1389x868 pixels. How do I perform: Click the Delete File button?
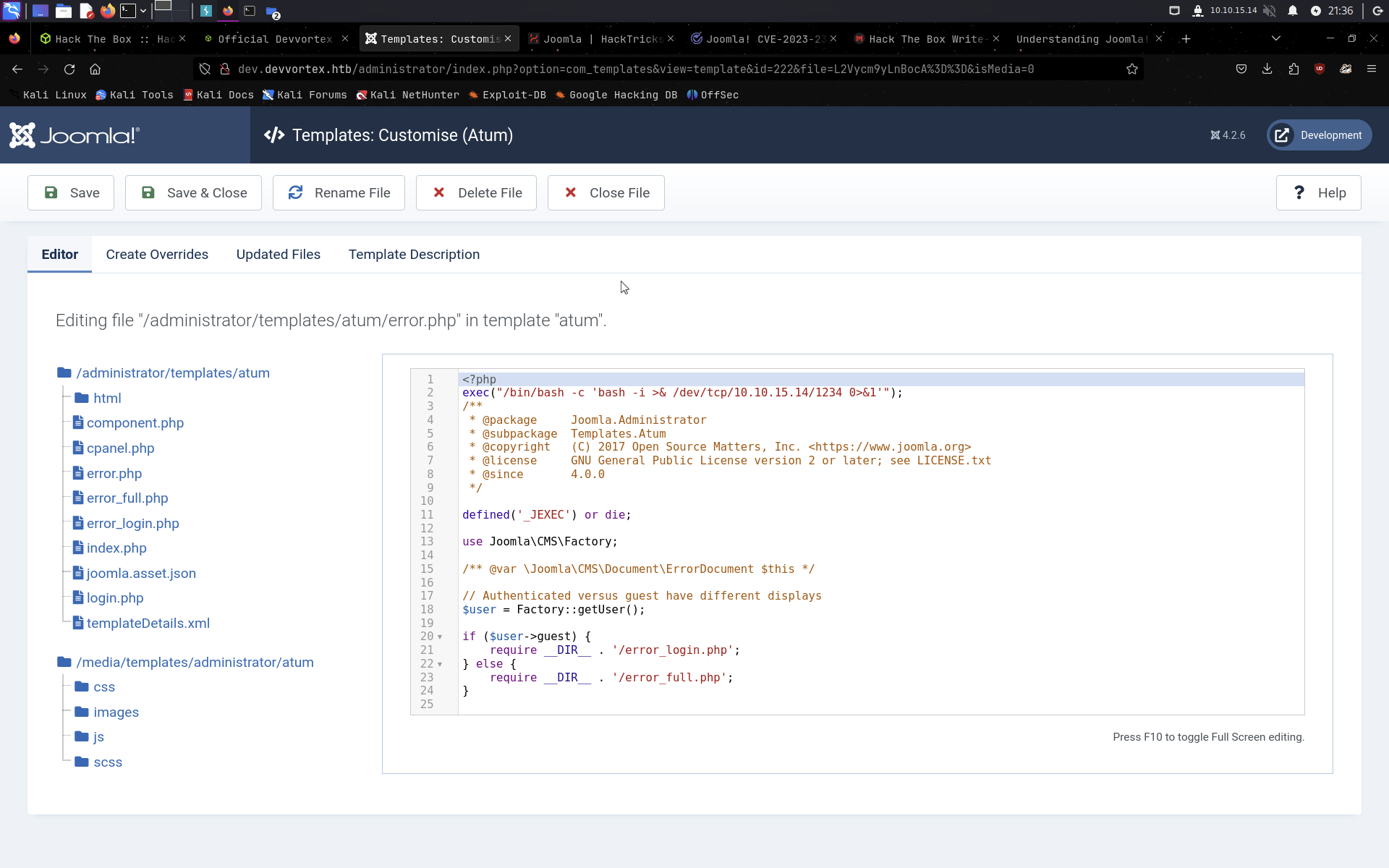click(x=476, y=193)
